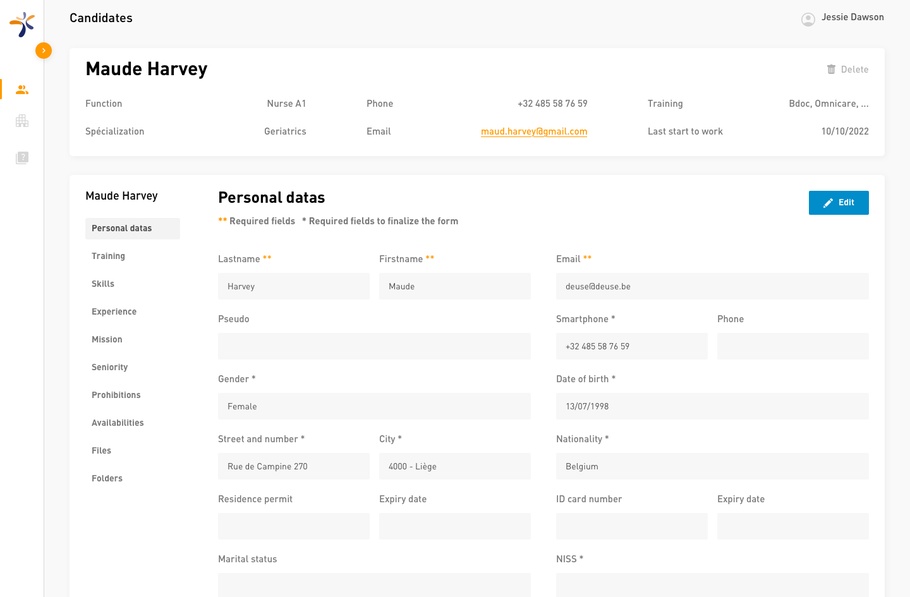Switch to the Training section
910x597 pixels.
[108, 256]
